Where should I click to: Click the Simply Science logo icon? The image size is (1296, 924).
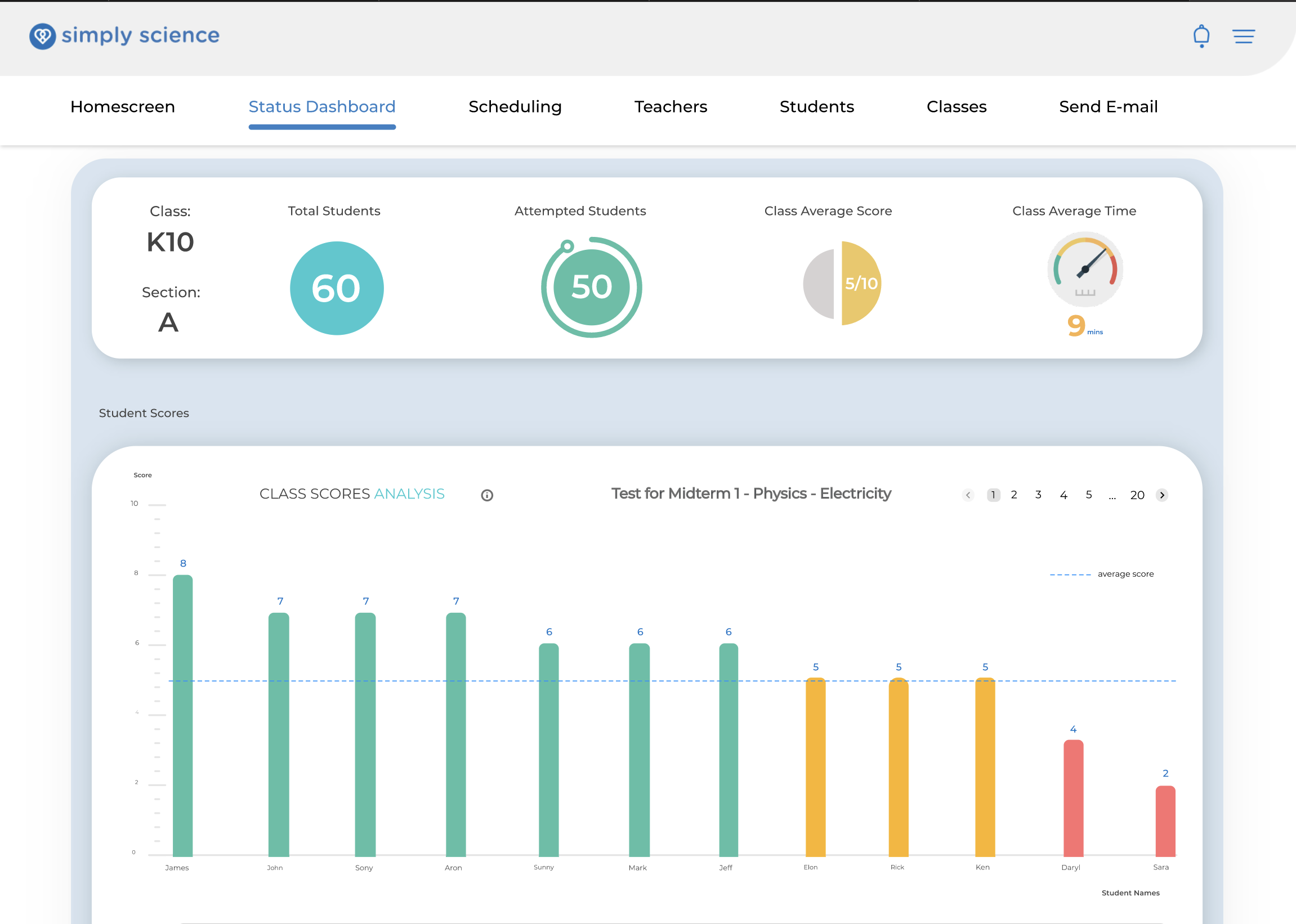pos(43,37)
